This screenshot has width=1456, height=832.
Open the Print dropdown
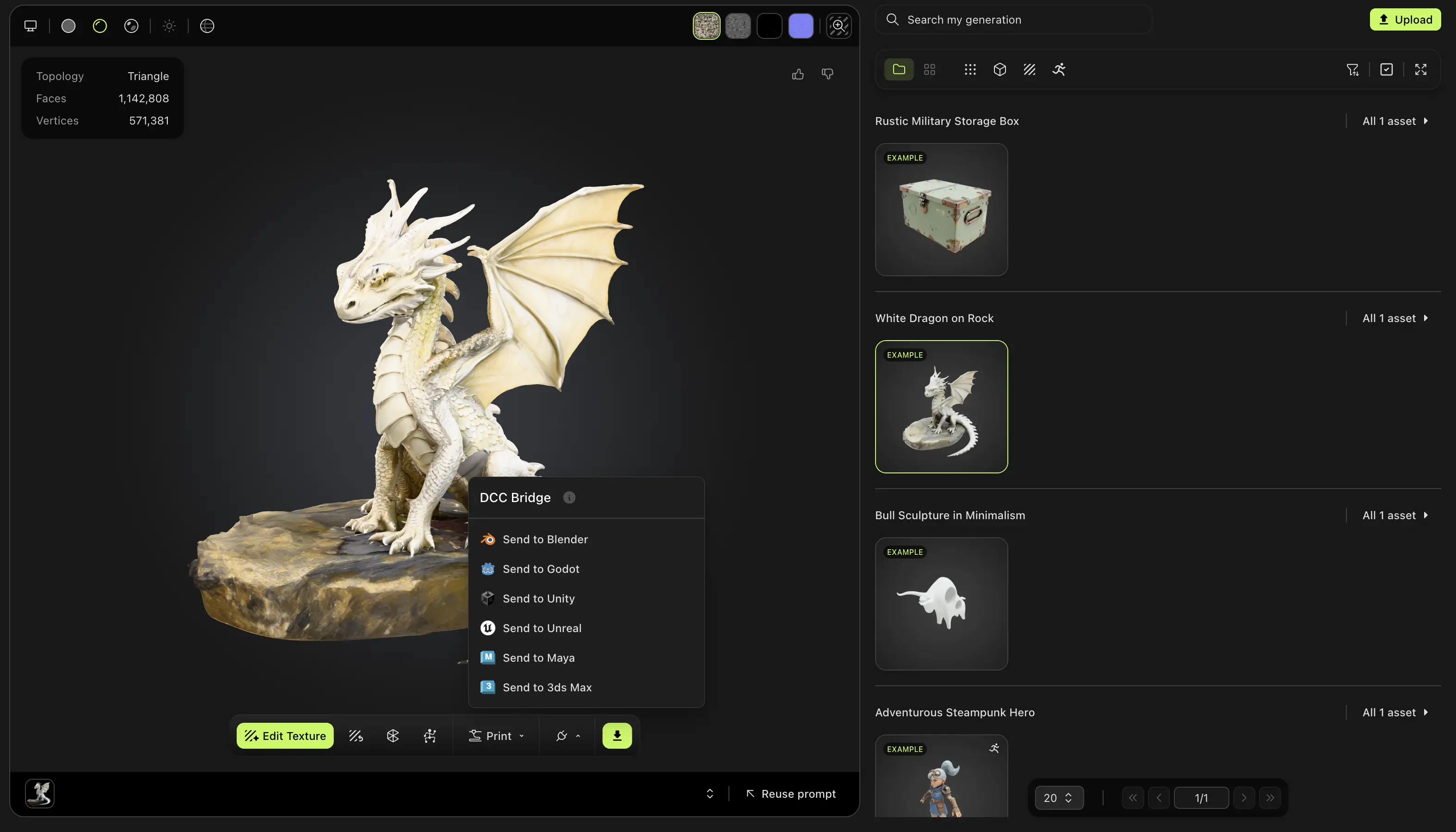496,735
